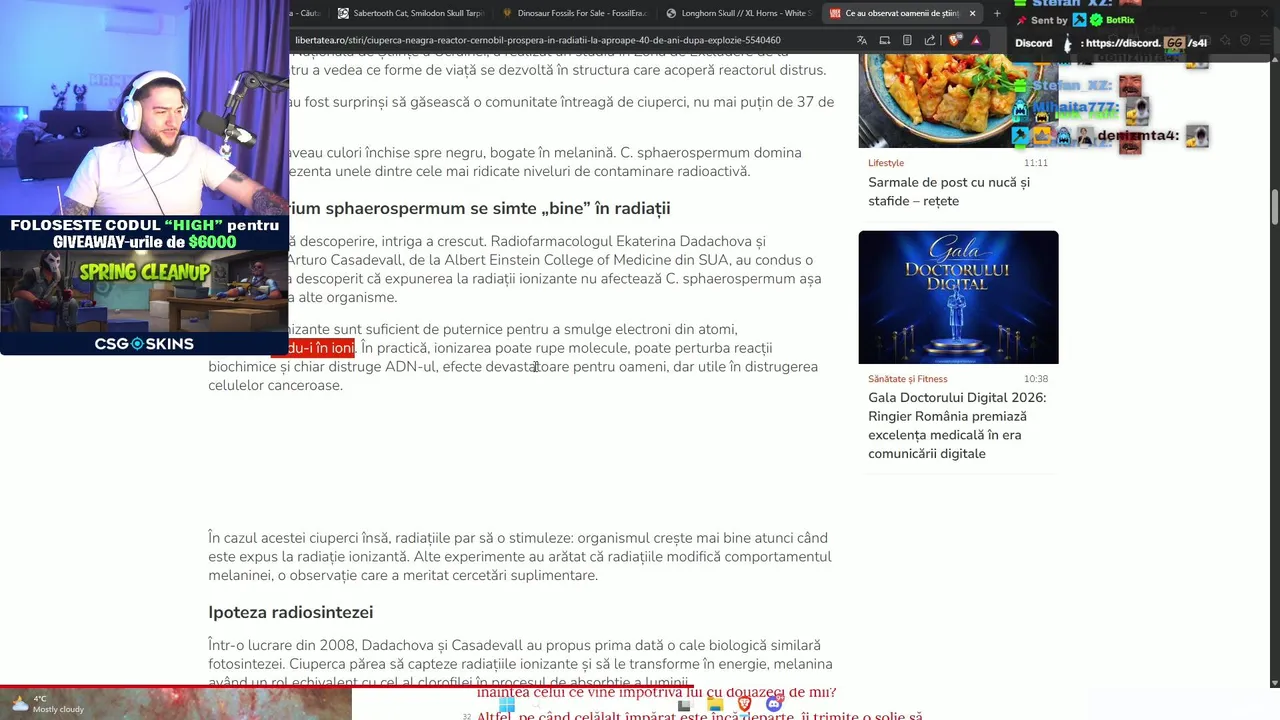Click the 'FOLOSESTE CODUL HIGH' promo text
Screen dimensions: 1280x720
[x=144, y=233]
